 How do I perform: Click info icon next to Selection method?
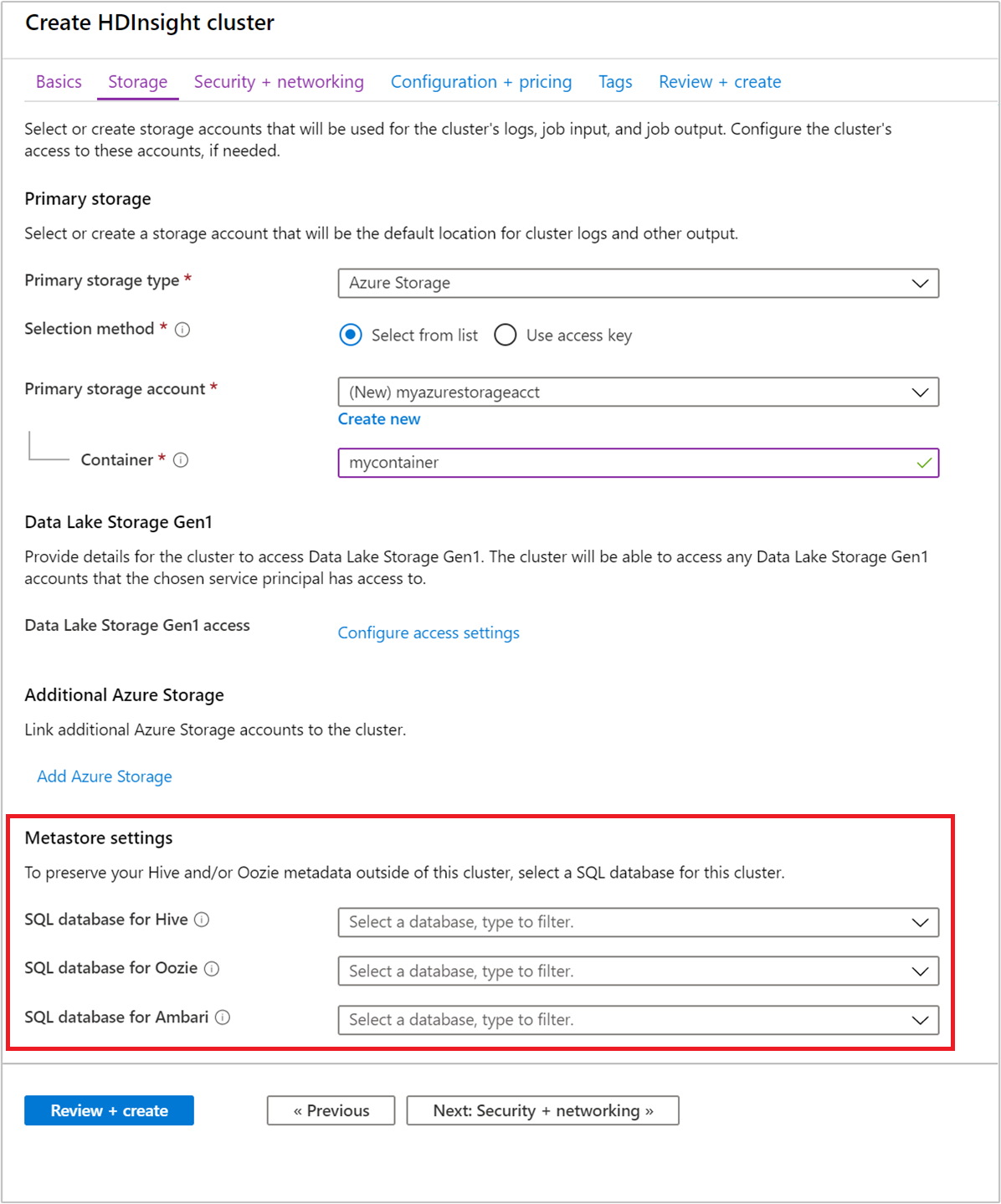tap(182, 330)
